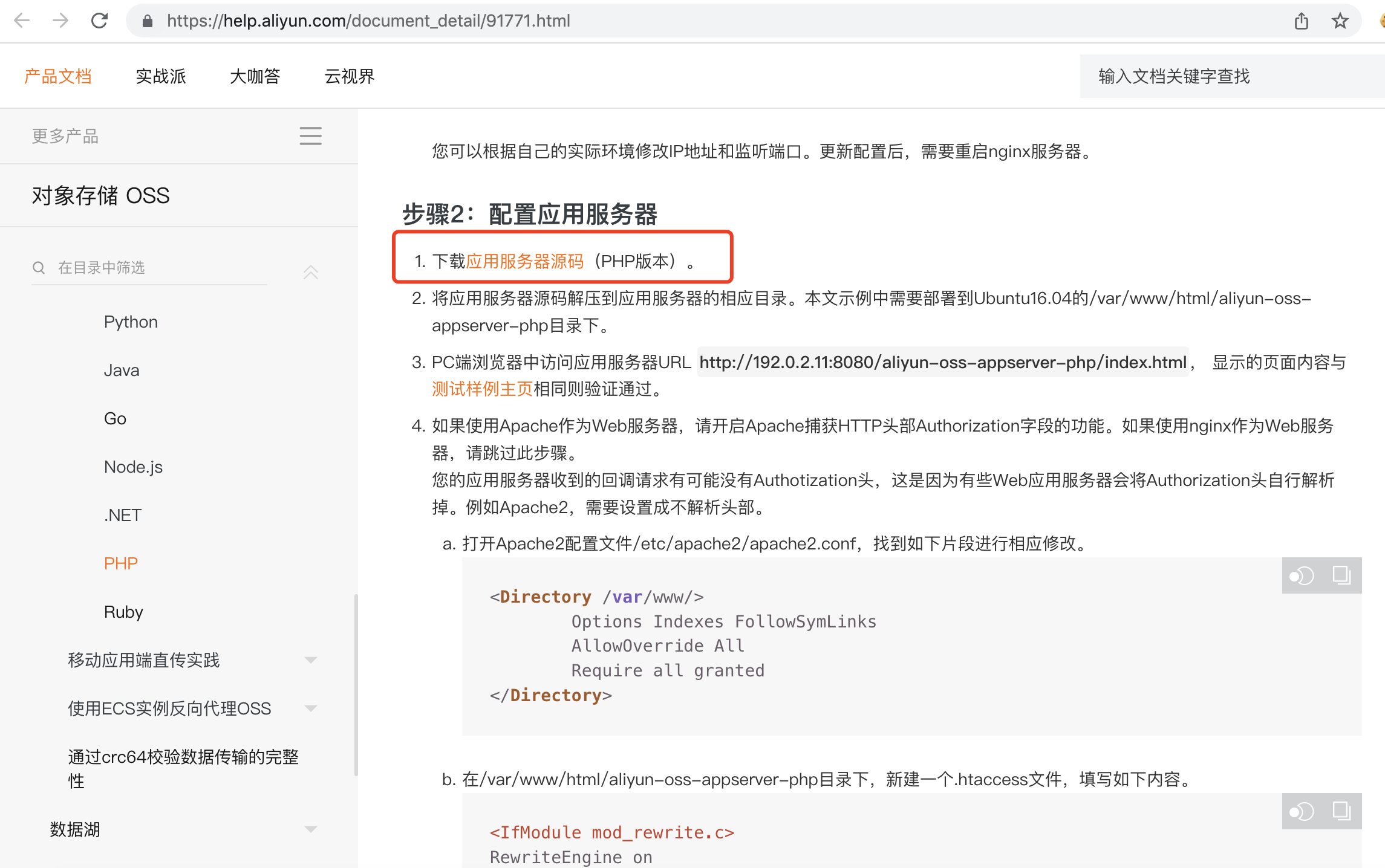This screenshot has width=1385, height=868.
Task: Select Node.js in the sidebar
Action: 133,467
